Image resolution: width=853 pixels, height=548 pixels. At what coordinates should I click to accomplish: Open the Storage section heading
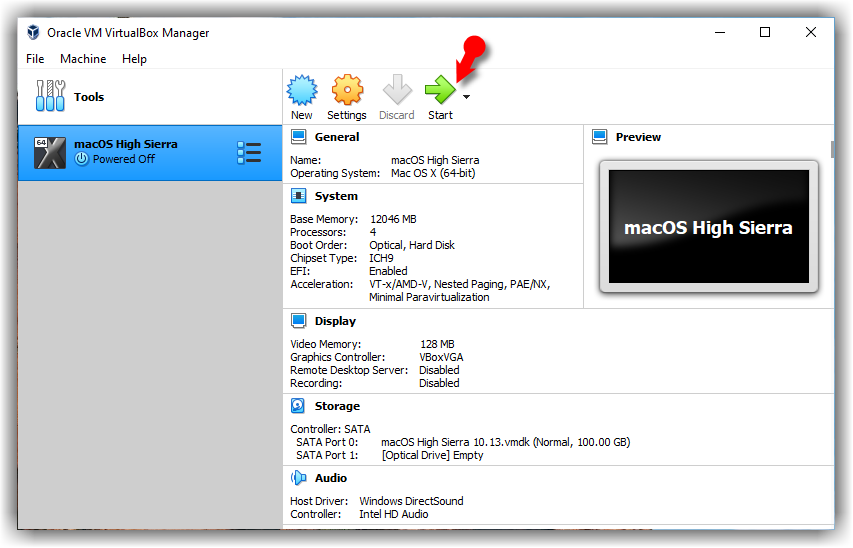pyautogui.click(x=337, y=406)
